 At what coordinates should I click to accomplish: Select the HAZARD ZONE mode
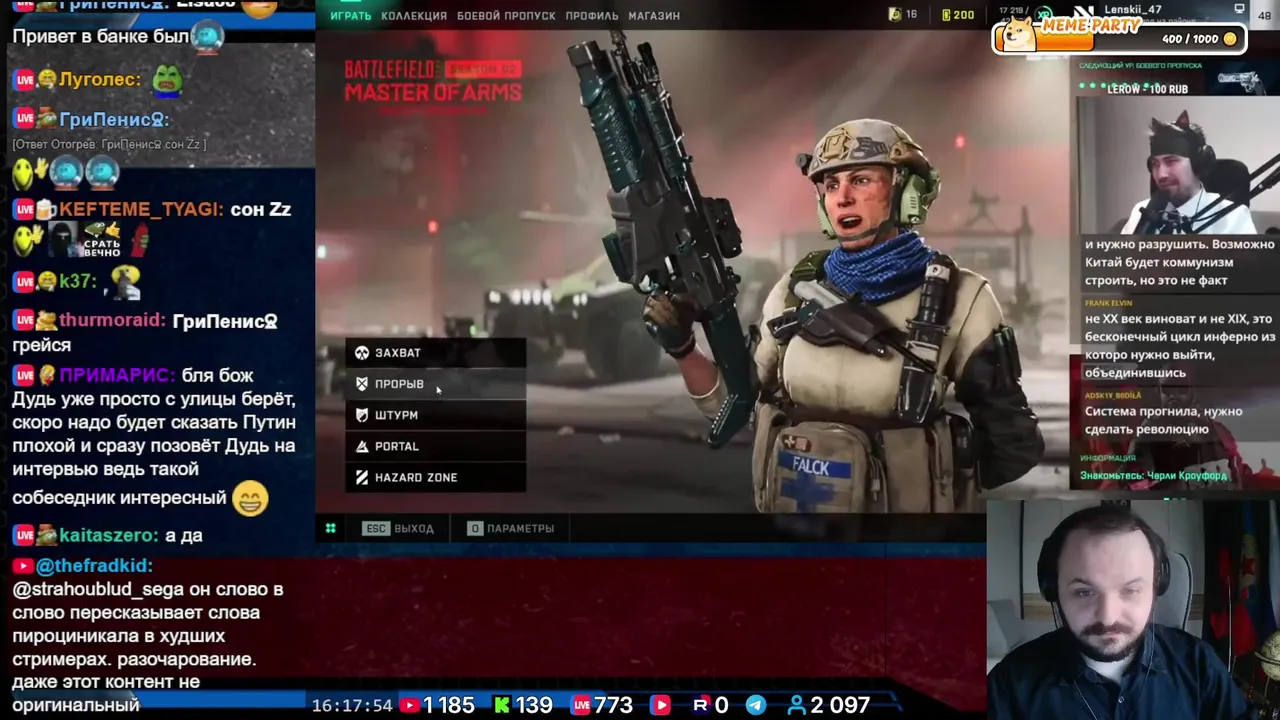click(x=436, y=477)
